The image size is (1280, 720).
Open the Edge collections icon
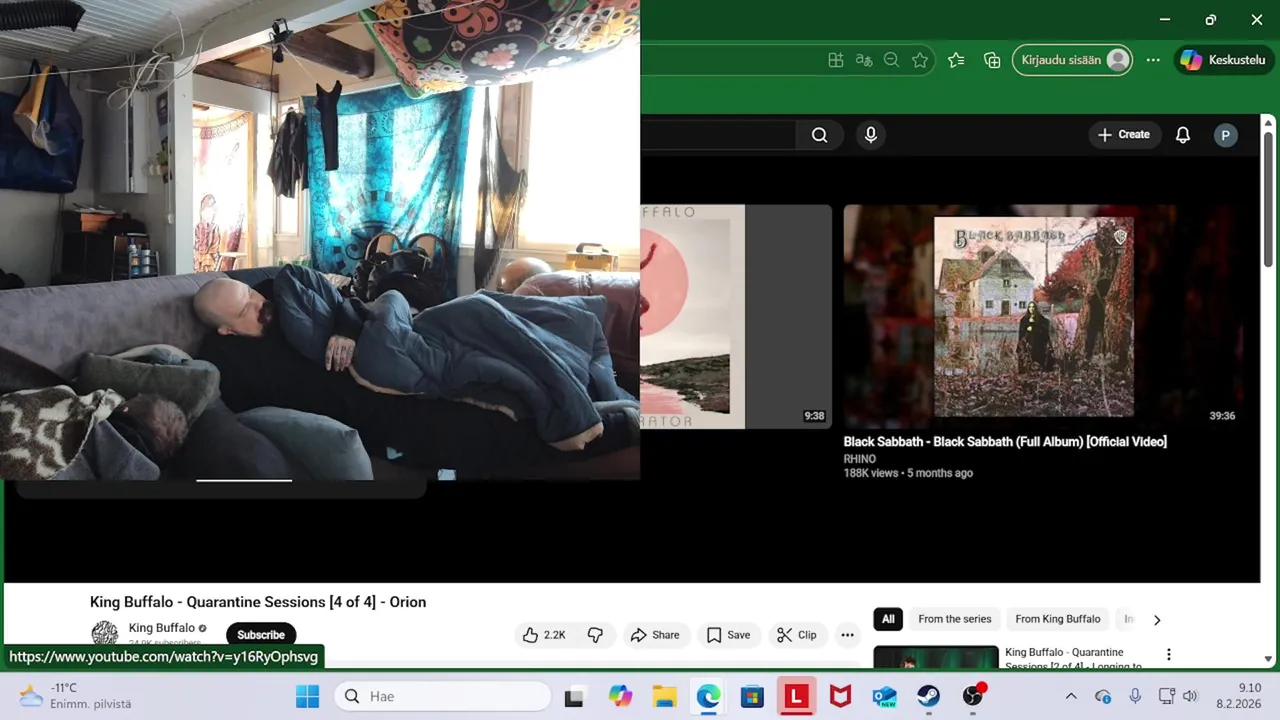pos(992,60)
